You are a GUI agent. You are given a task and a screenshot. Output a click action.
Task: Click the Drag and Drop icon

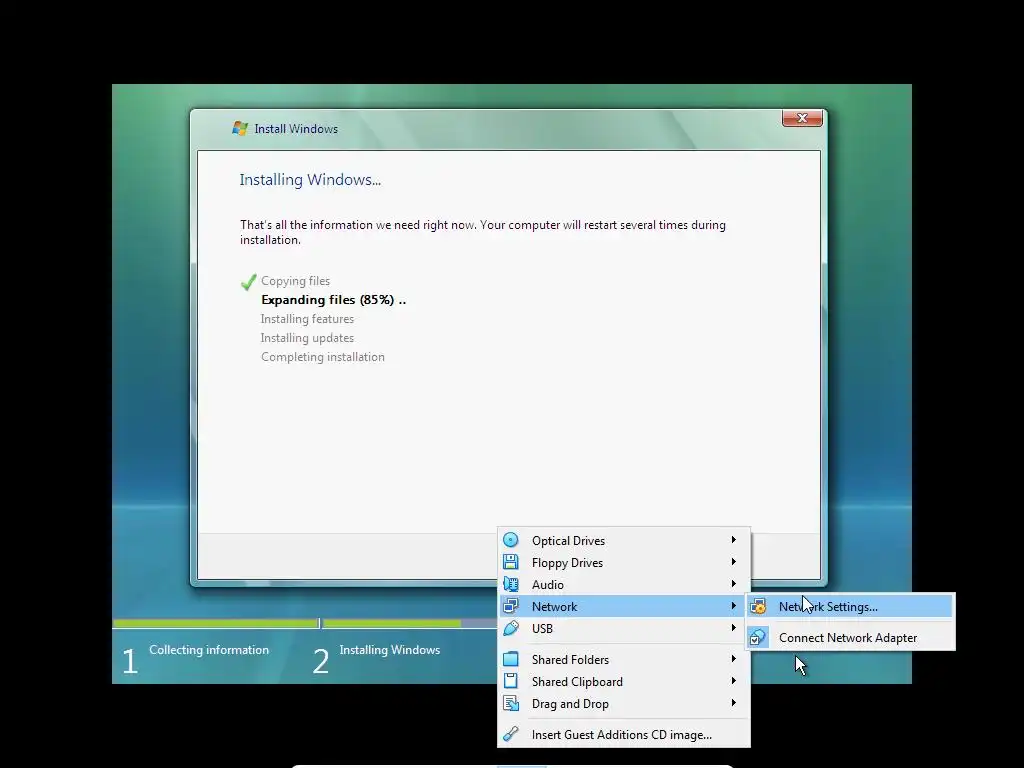[511, 703]
